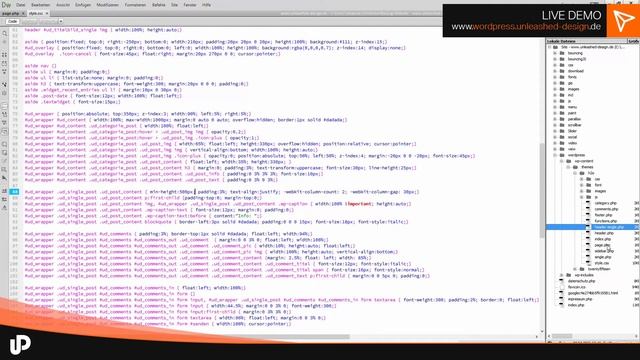The height and width of the screenshot is (360, 640).
Task: Toggle Line Numbers in coding toolbar
Action: pos(4,106)
